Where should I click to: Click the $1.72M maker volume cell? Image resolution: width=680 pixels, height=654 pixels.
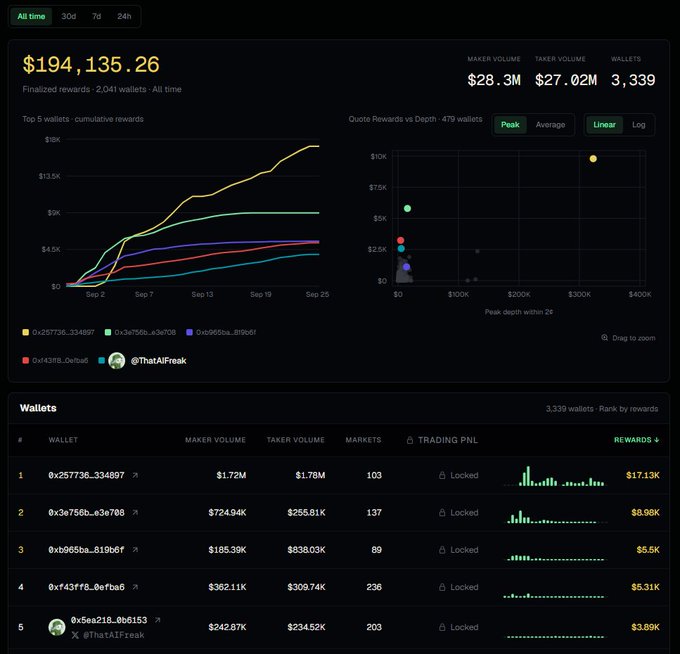(x=231, y=475)
